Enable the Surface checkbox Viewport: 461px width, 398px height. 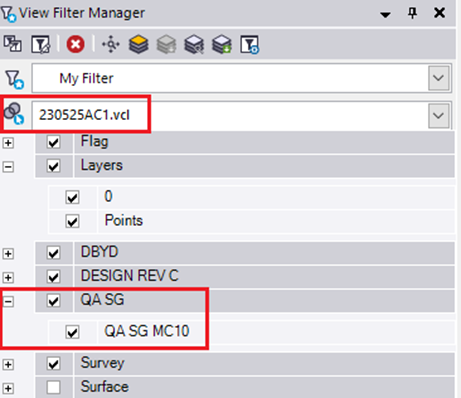[x=53, y=387]
